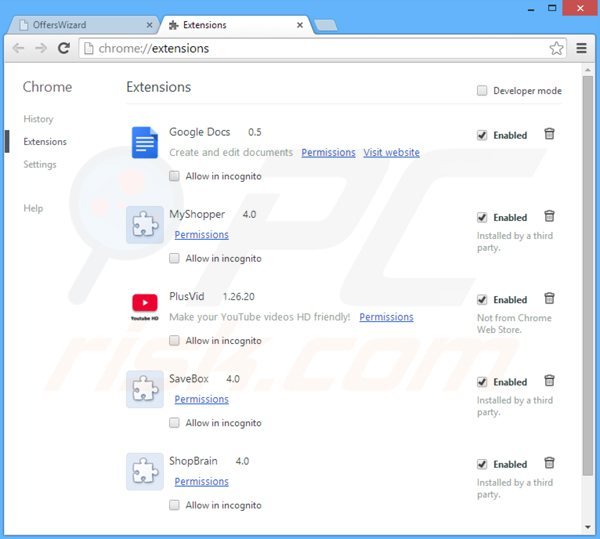The image size is (600, 539).
Task: View MyShopper Permissions link
Action: coord(201,234)
